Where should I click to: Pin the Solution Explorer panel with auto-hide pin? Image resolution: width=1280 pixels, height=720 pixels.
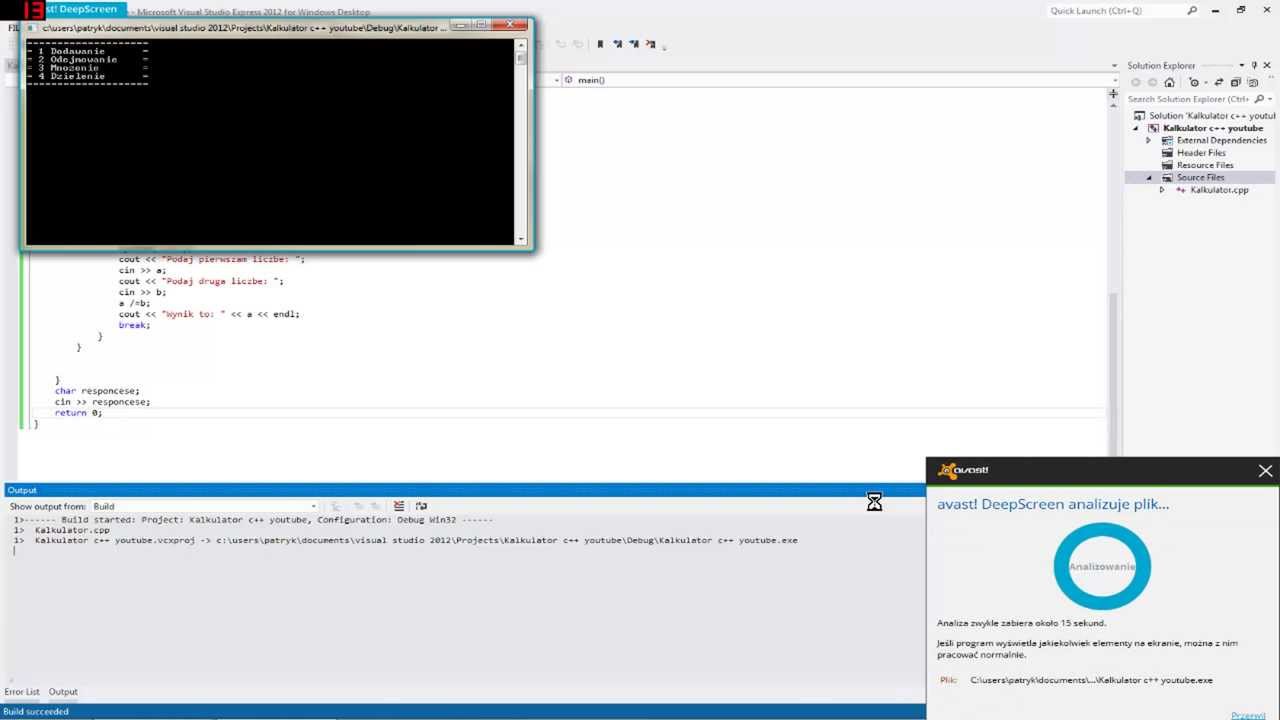pos(1254,66)
